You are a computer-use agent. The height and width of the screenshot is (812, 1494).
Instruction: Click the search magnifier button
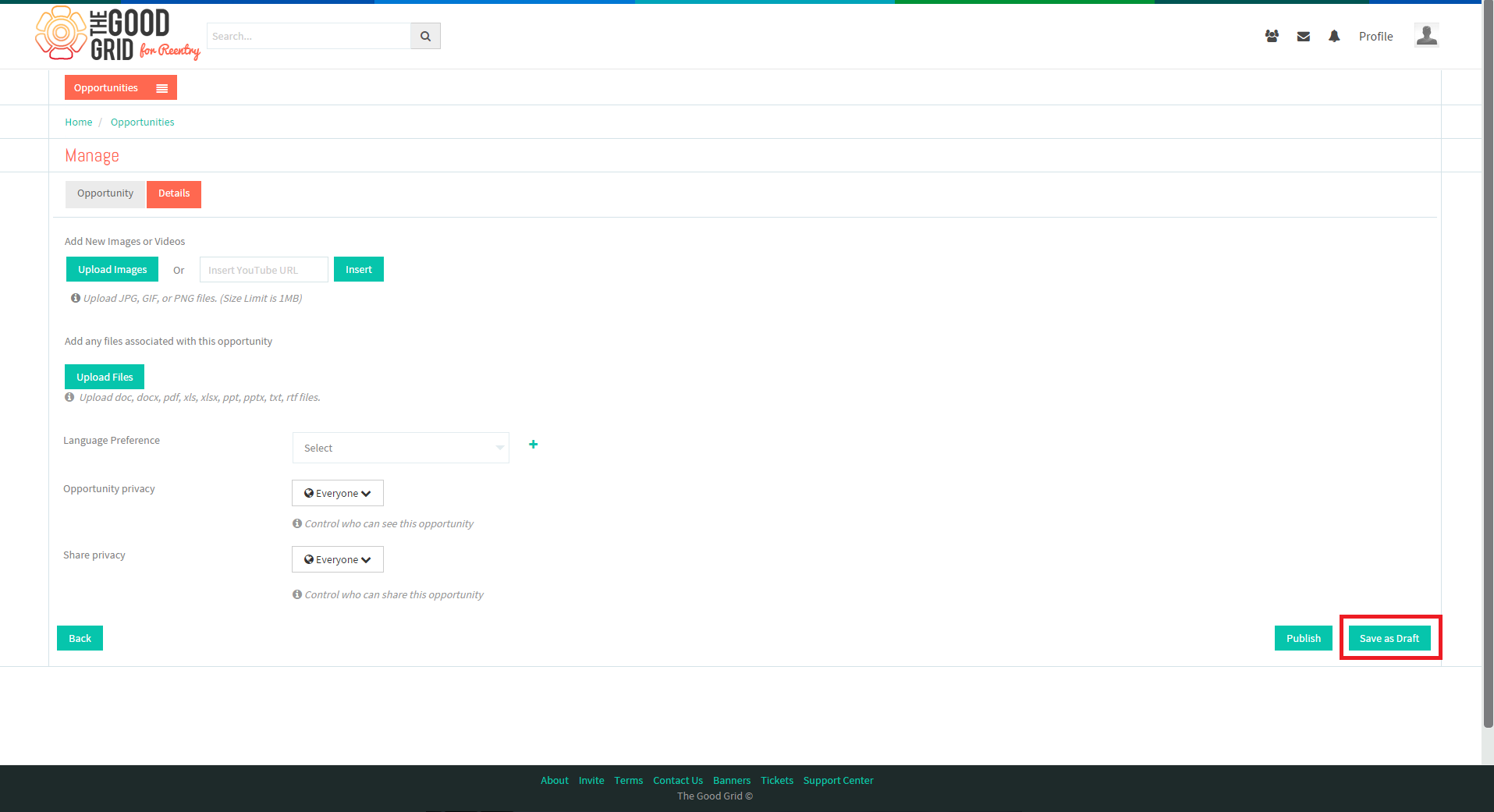pos(425,36)
